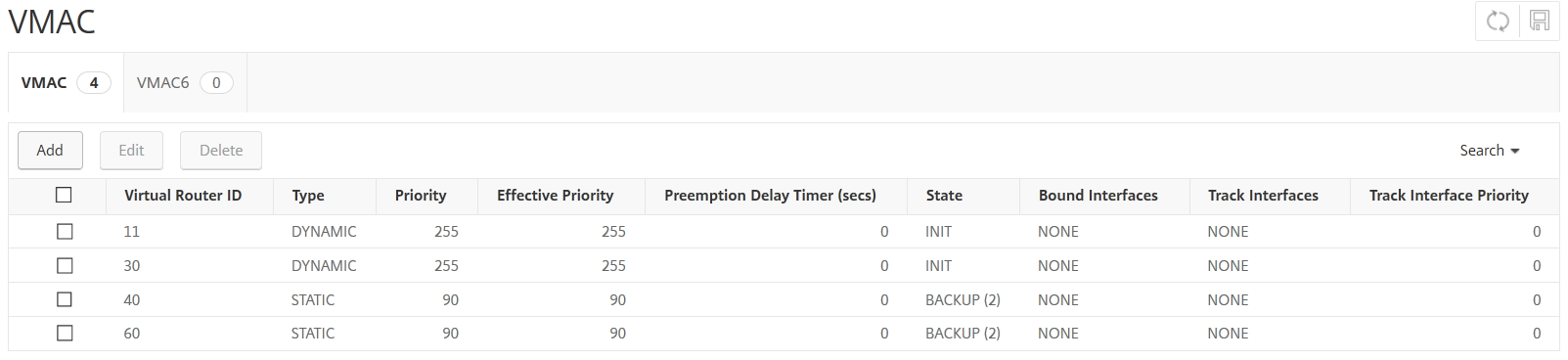
Task: Click the refresh icon at top right
Action: point(1497,22)
